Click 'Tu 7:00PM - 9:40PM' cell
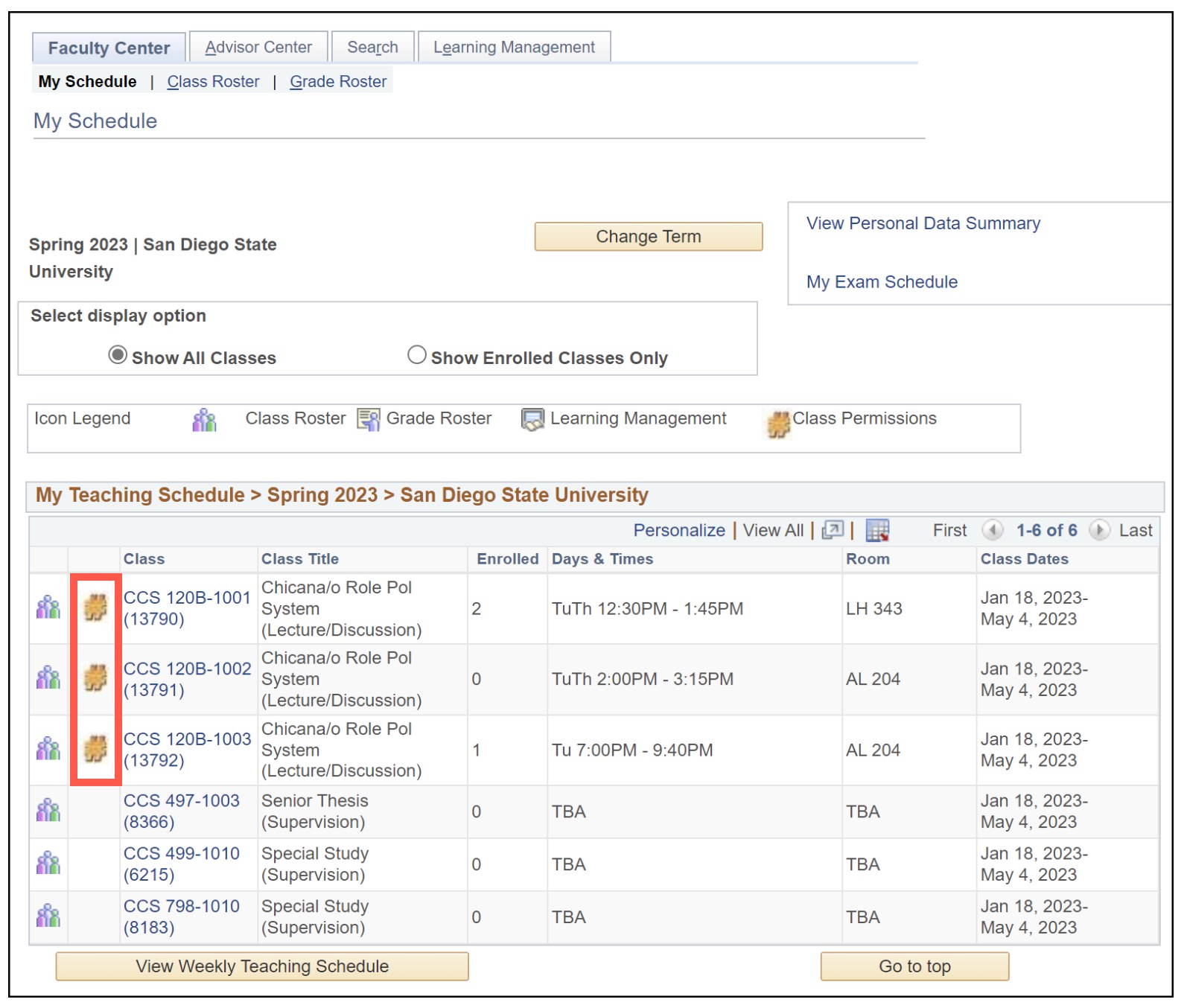This screenshot has height=1008, width=1187. pos(694,750)
